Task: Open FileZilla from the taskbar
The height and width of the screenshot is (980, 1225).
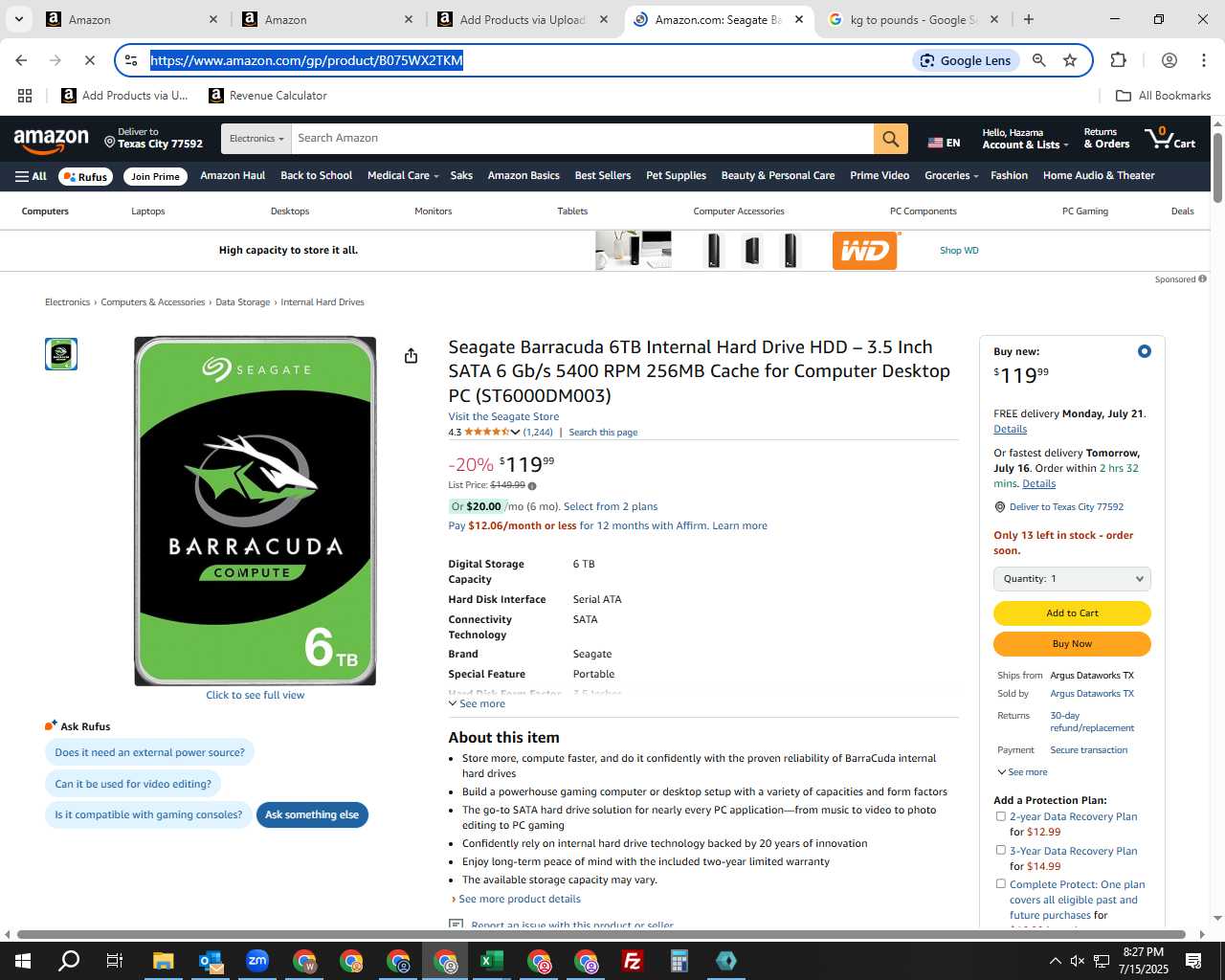Action: click(x=632, y=961)
